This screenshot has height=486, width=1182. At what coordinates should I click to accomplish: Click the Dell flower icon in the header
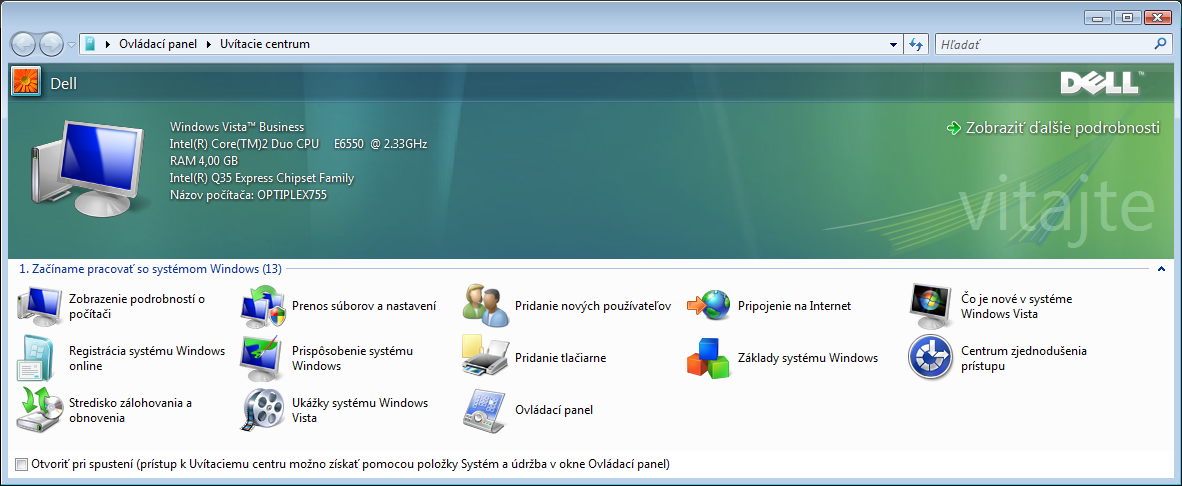click(x=26, y=81)
